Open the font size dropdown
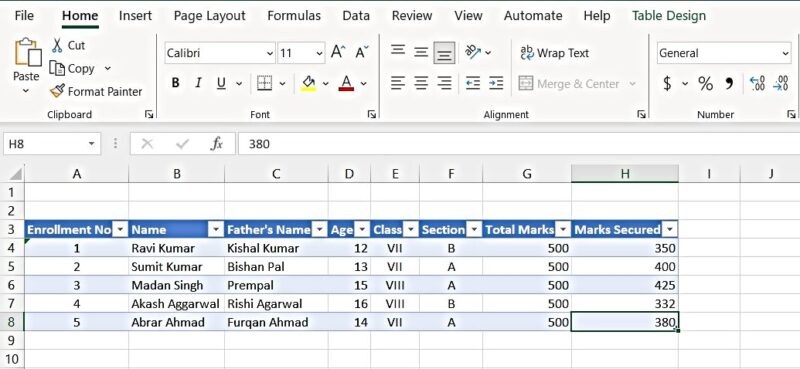The width and height of the screenshot is (800, 369). pos(319,53)
